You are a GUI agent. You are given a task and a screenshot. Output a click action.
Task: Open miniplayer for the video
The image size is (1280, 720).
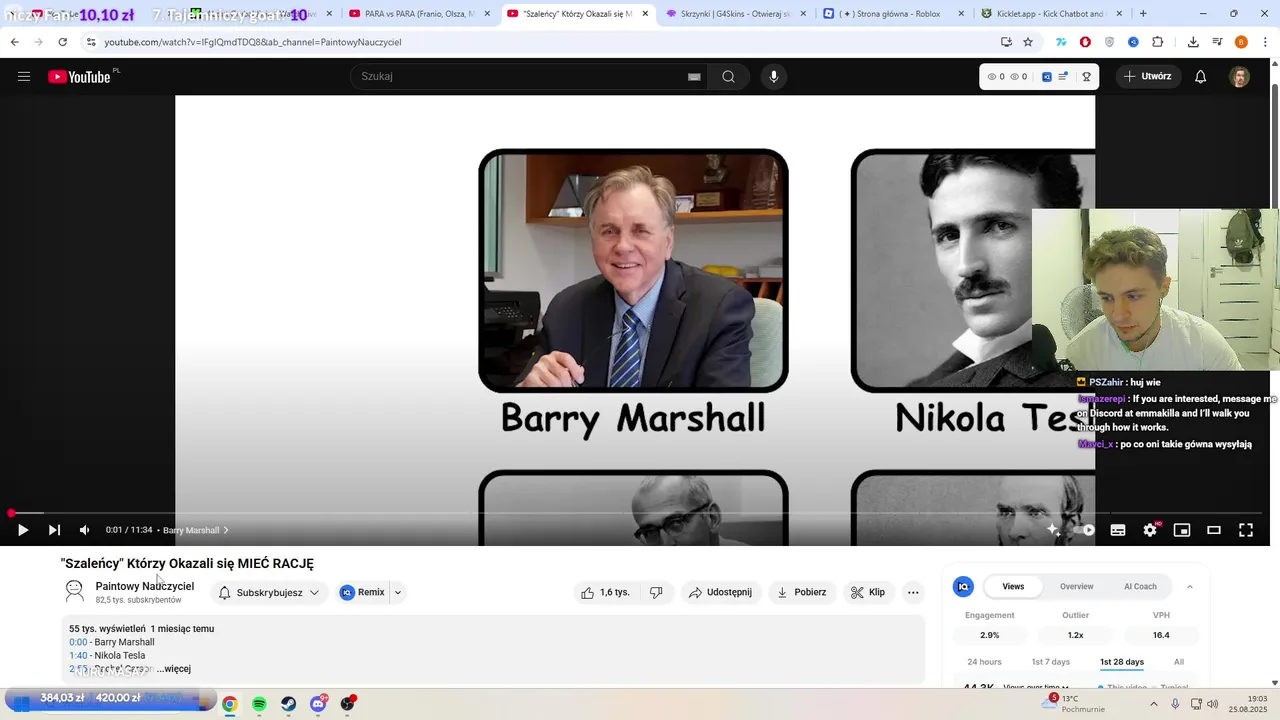1182,530
